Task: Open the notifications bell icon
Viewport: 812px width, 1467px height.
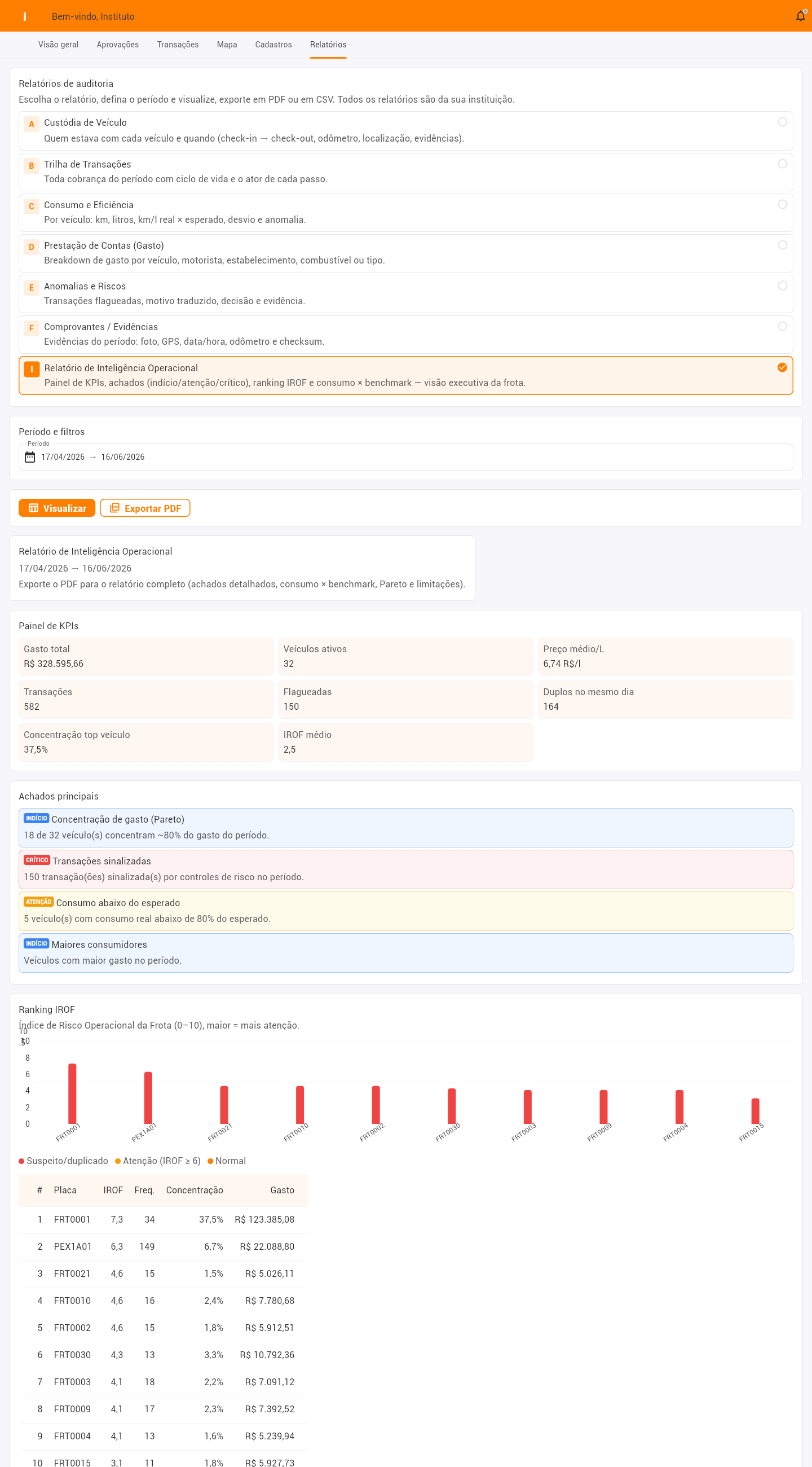Action: 800,16
